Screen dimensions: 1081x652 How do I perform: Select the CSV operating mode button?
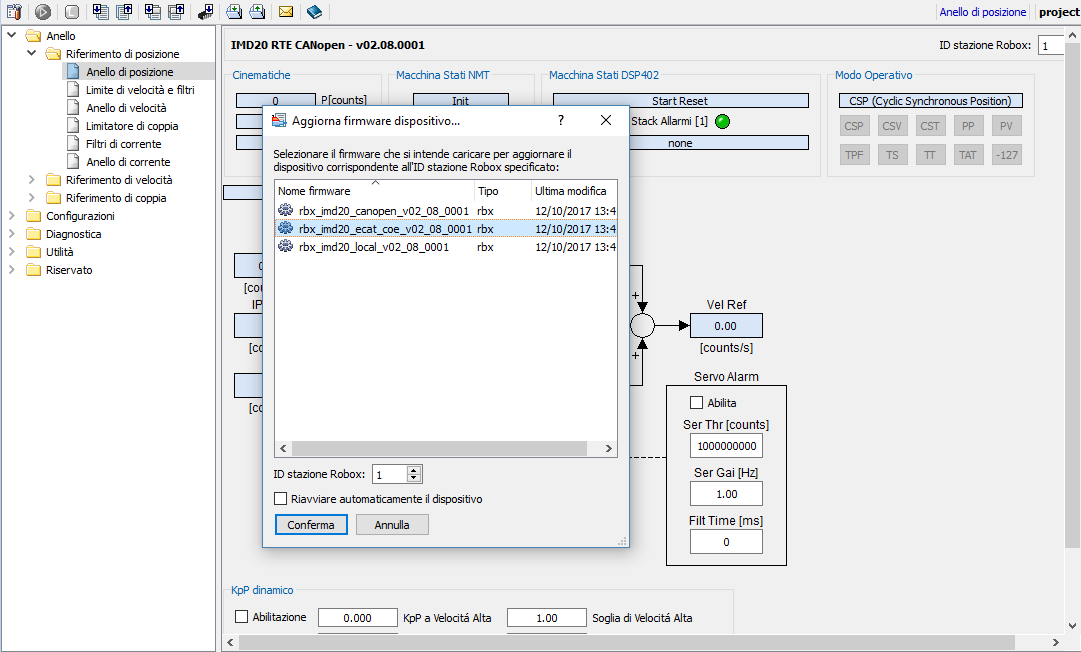[x=892, y=126]
